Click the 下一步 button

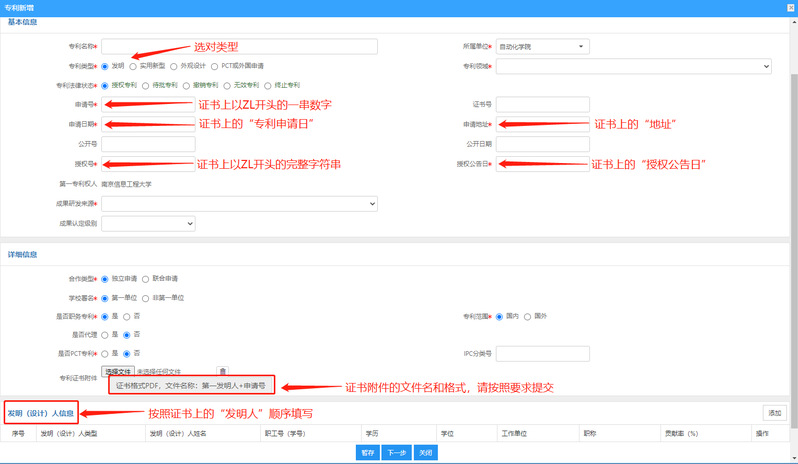click(396, 452)
